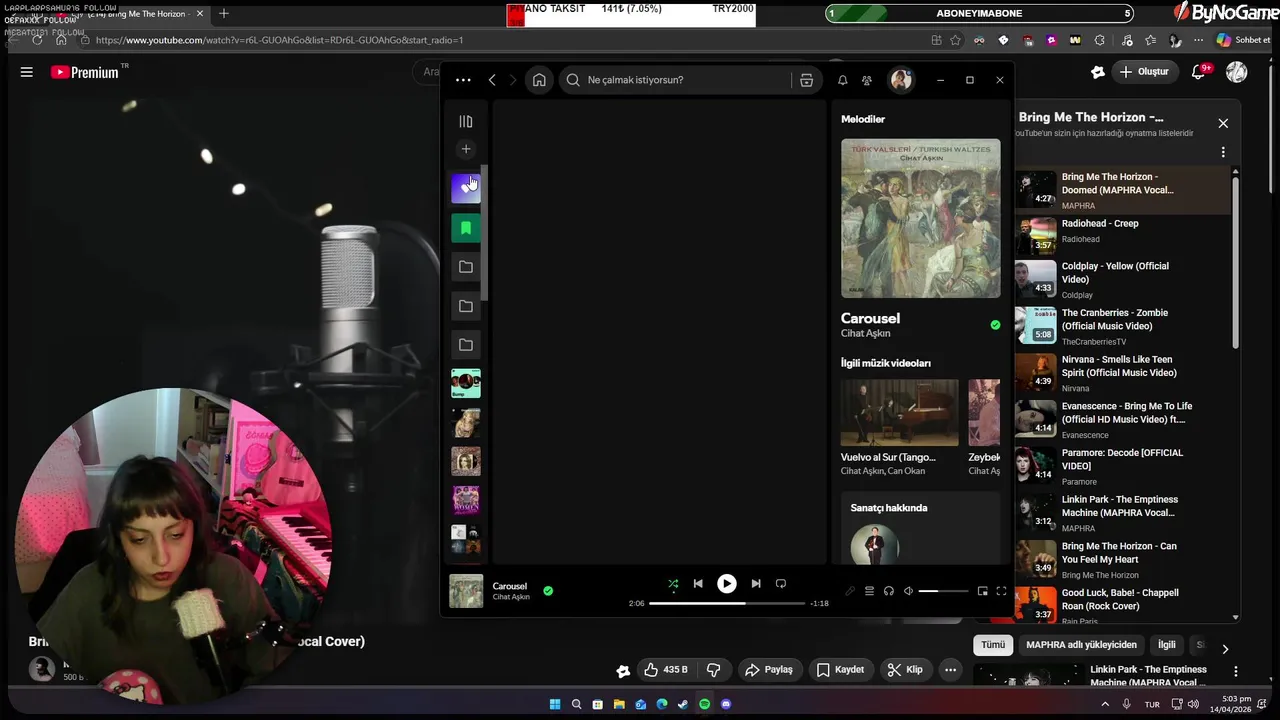
Task: Open Vuelvo al Sur music video thumbnail
Action: click(x=899, y=412)
